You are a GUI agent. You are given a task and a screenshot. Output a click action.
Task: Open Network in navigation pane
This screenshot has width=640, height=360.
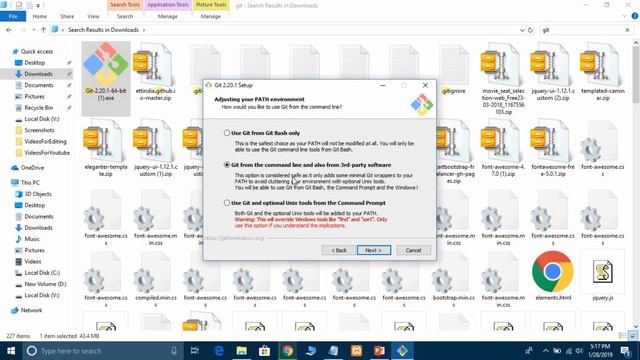coord(31,310)
